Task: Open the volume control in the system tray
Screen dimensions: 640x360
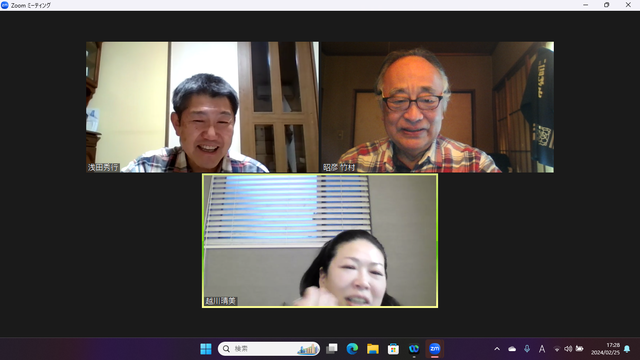Action: click(568, 349)
